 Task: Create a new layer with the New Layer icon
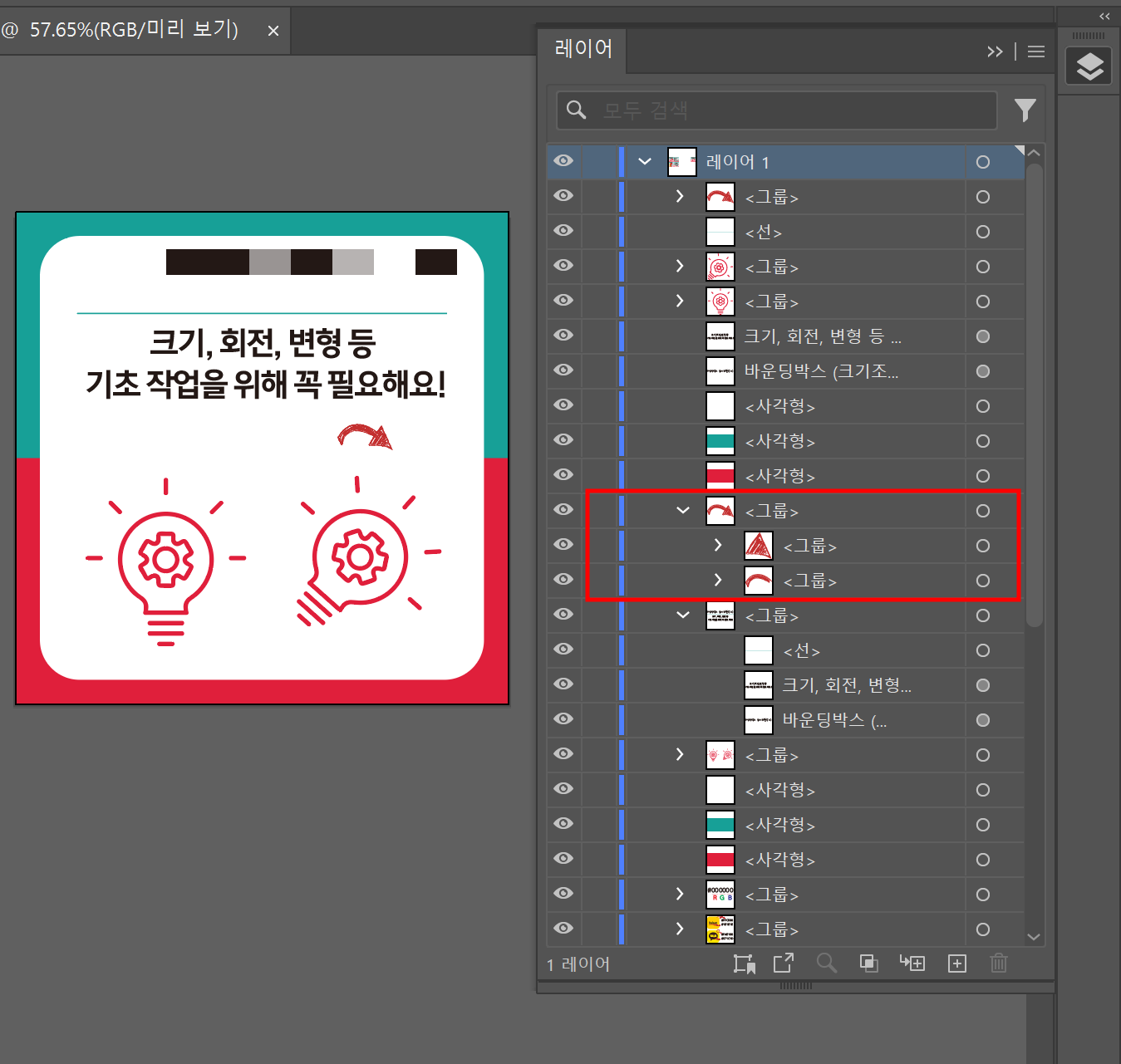(x=956, y=963)
